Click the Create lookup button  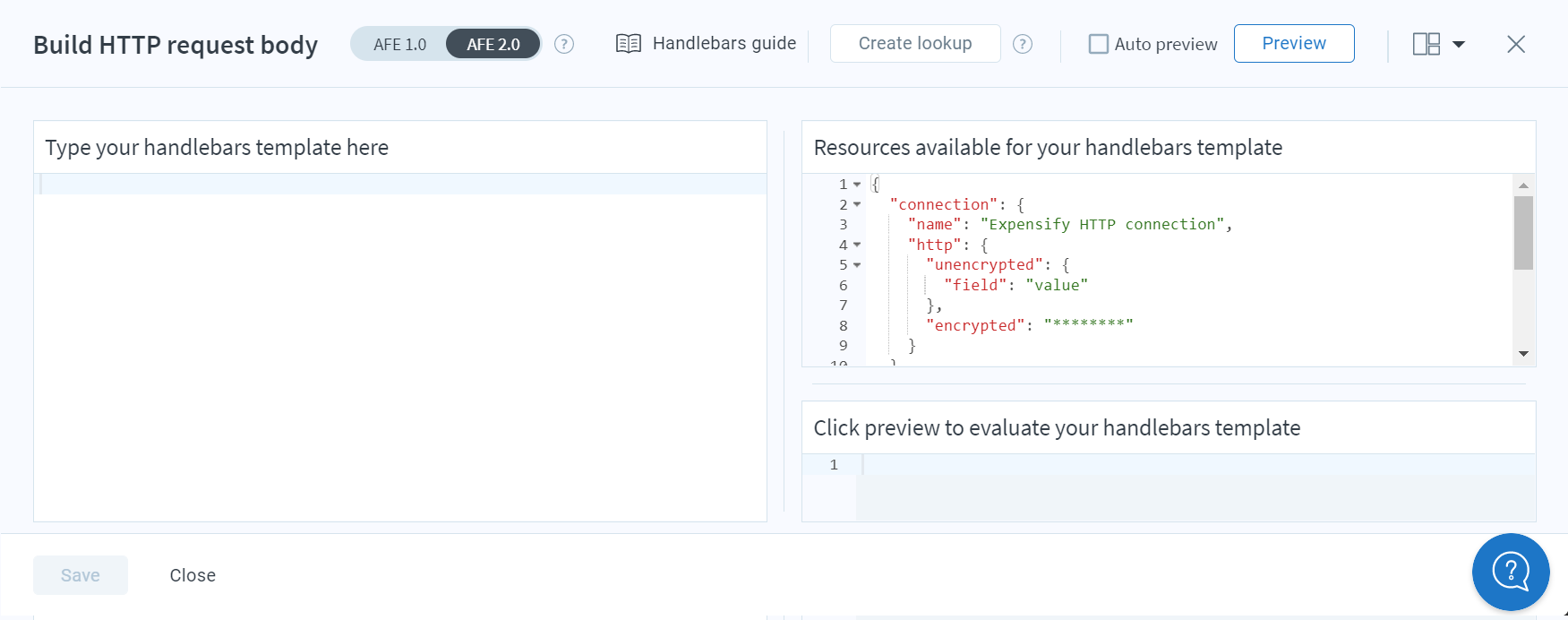point(915,43)
